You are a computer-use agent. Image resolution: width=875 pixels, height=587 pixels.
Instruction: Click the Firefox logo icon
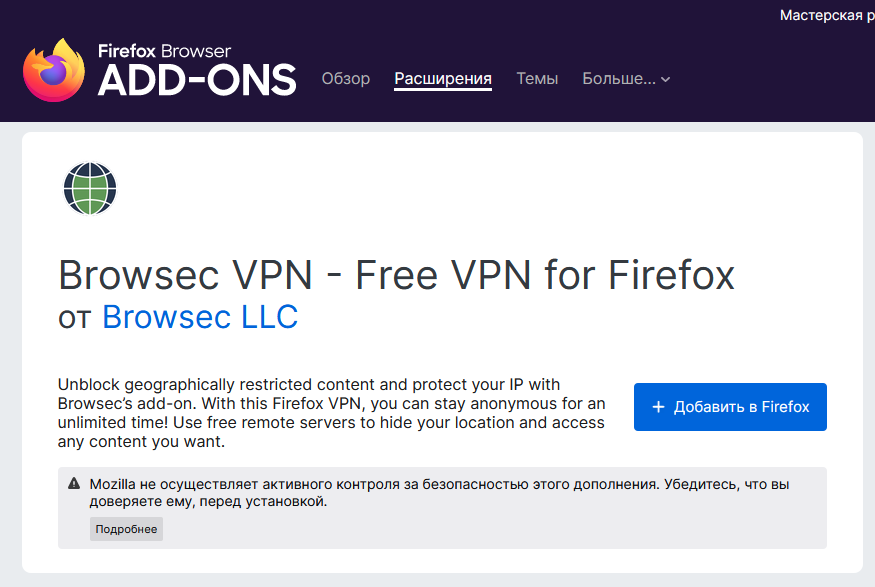54,70
